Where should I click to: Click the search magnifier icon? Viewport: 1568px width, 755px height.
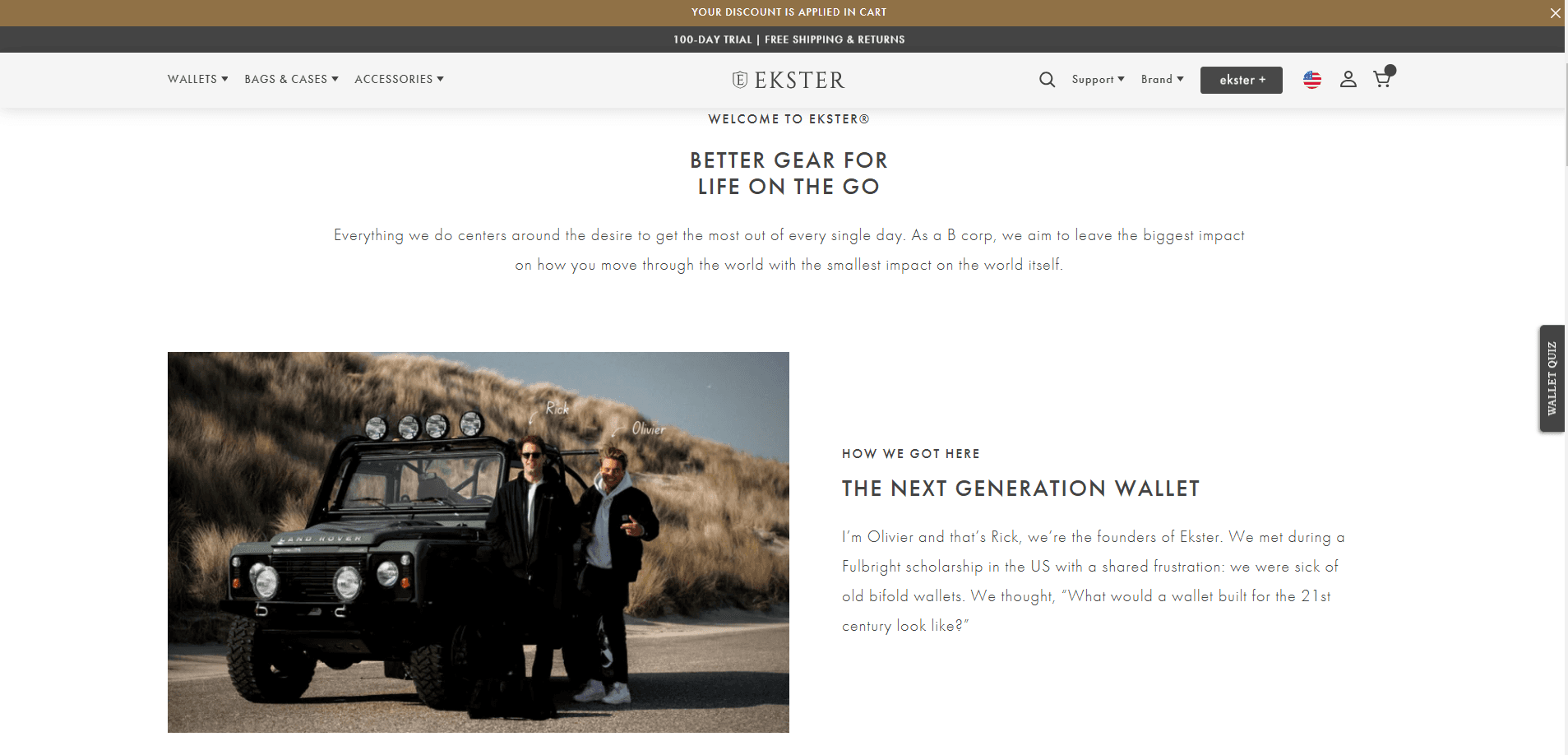(1047, 80)
